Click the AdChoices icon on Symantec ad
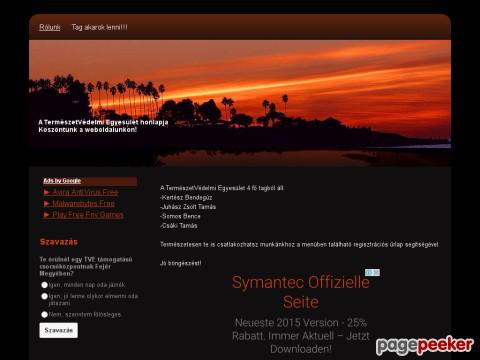The width and height of the screenshot is (480, 360). click(372, 273)
